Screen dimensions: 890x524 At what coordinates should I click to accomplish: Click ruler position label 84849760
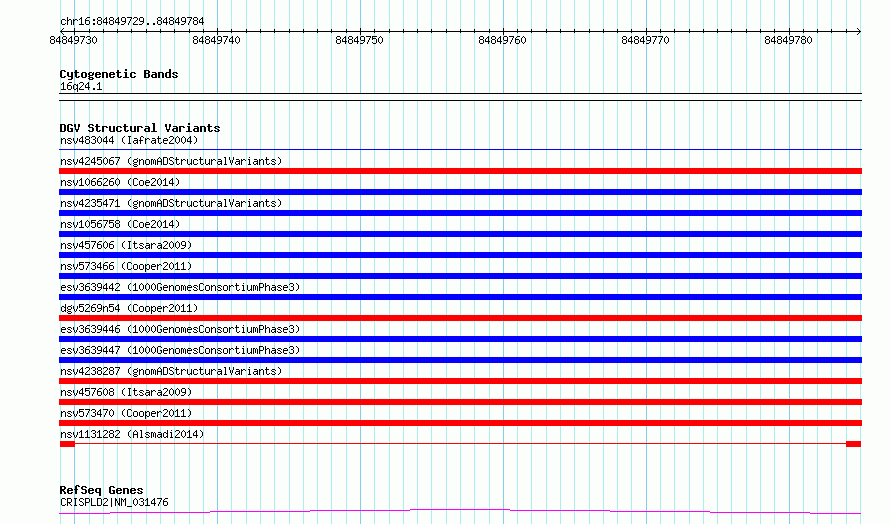click(x=502, y=40)
